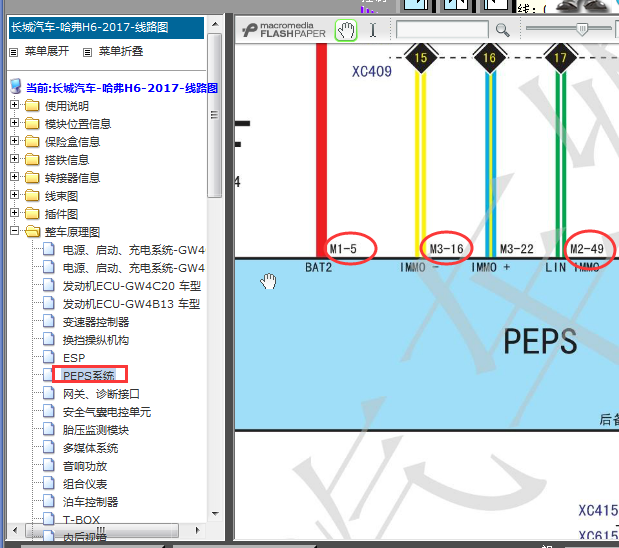
Task: Select the text selection I-beam tool
Action: click(373, 30)
